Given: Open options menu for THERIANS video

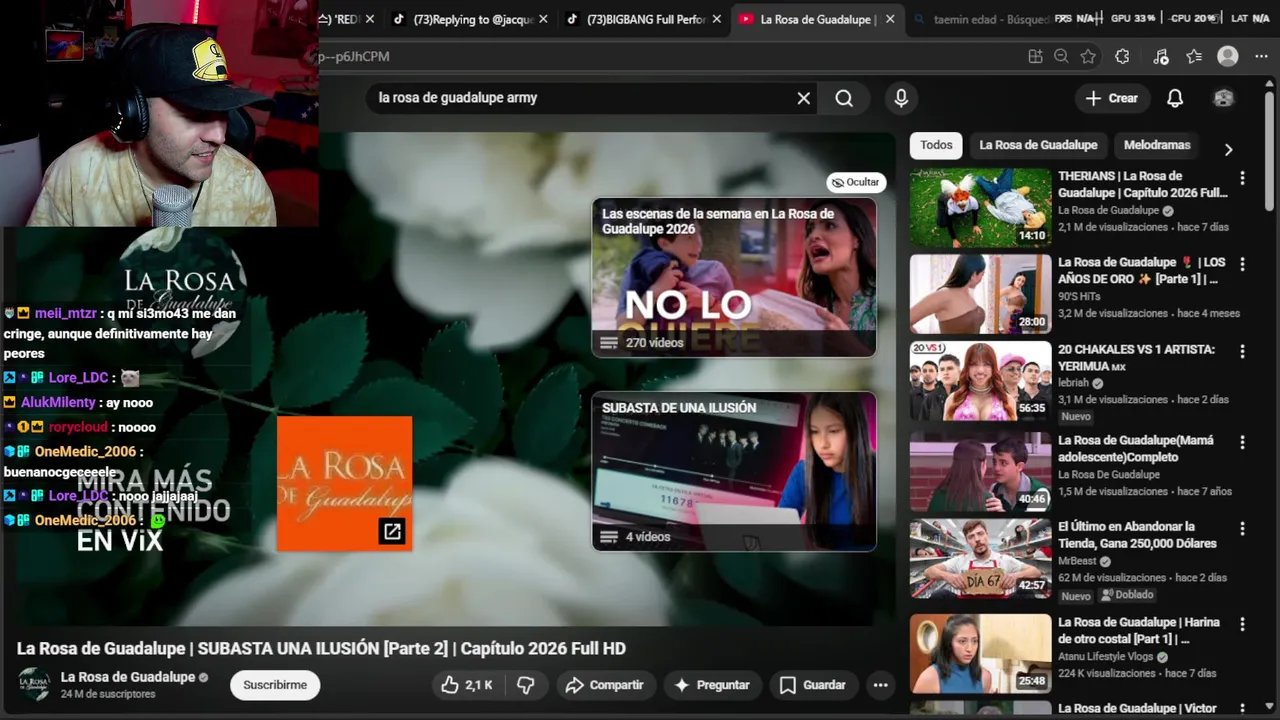Looking at the screenshot, I should pyautogui.click(x=1242, y=178).
